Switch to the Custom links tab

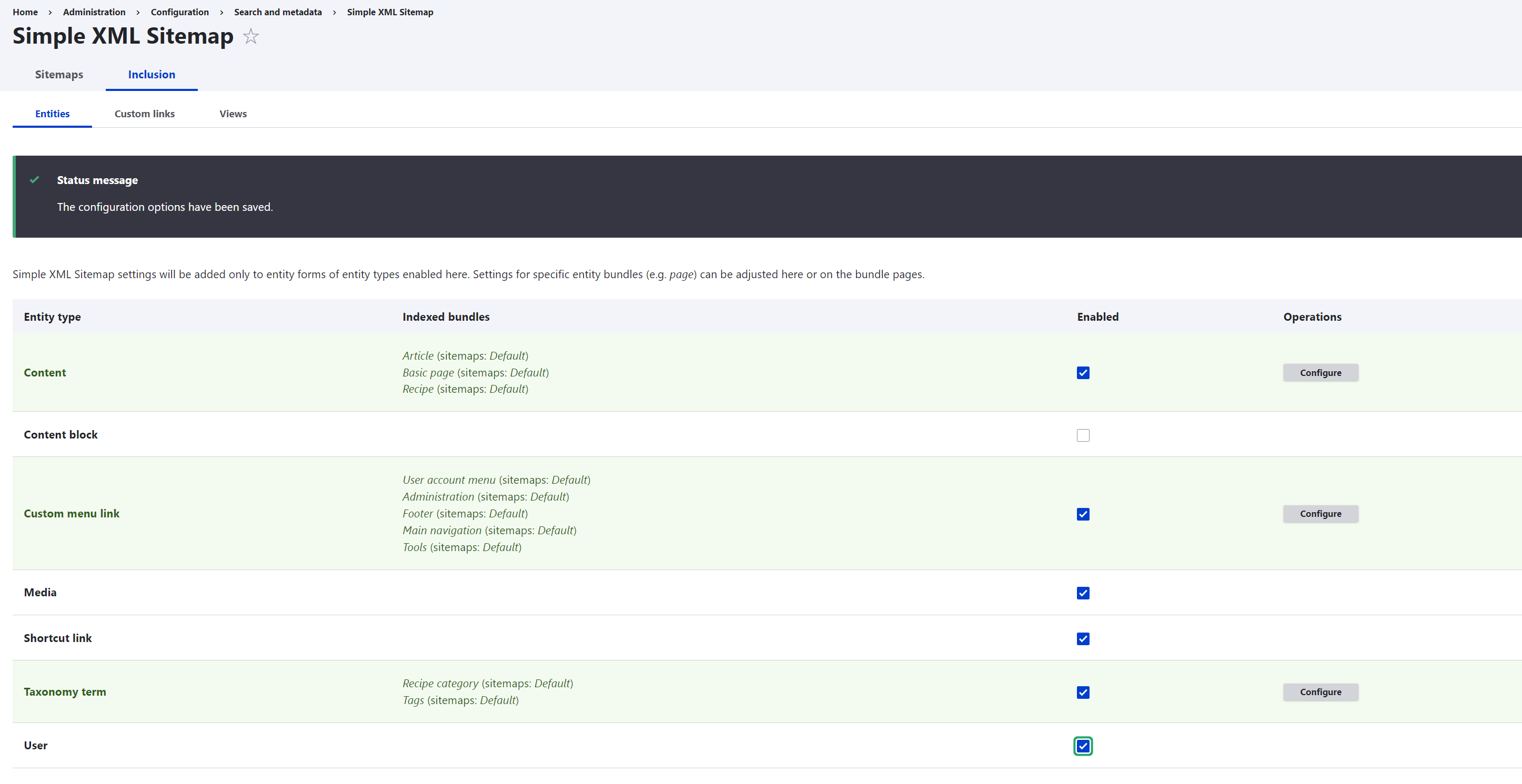pos(144,114)
